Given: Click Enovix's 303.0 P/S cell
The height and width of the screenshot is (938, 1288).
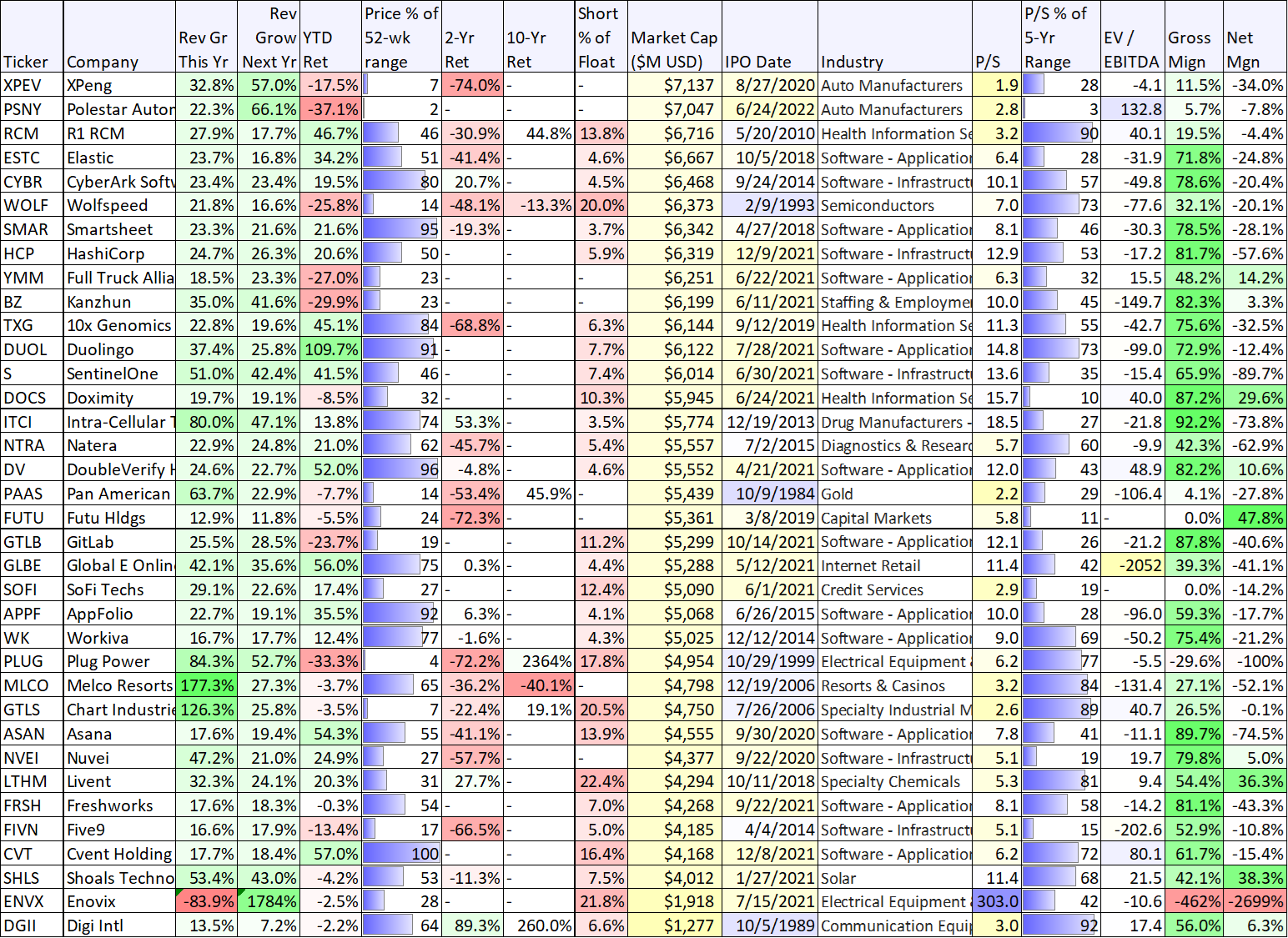Looking at the screenshot, I should pyautogui.click(x=997, y=902).
